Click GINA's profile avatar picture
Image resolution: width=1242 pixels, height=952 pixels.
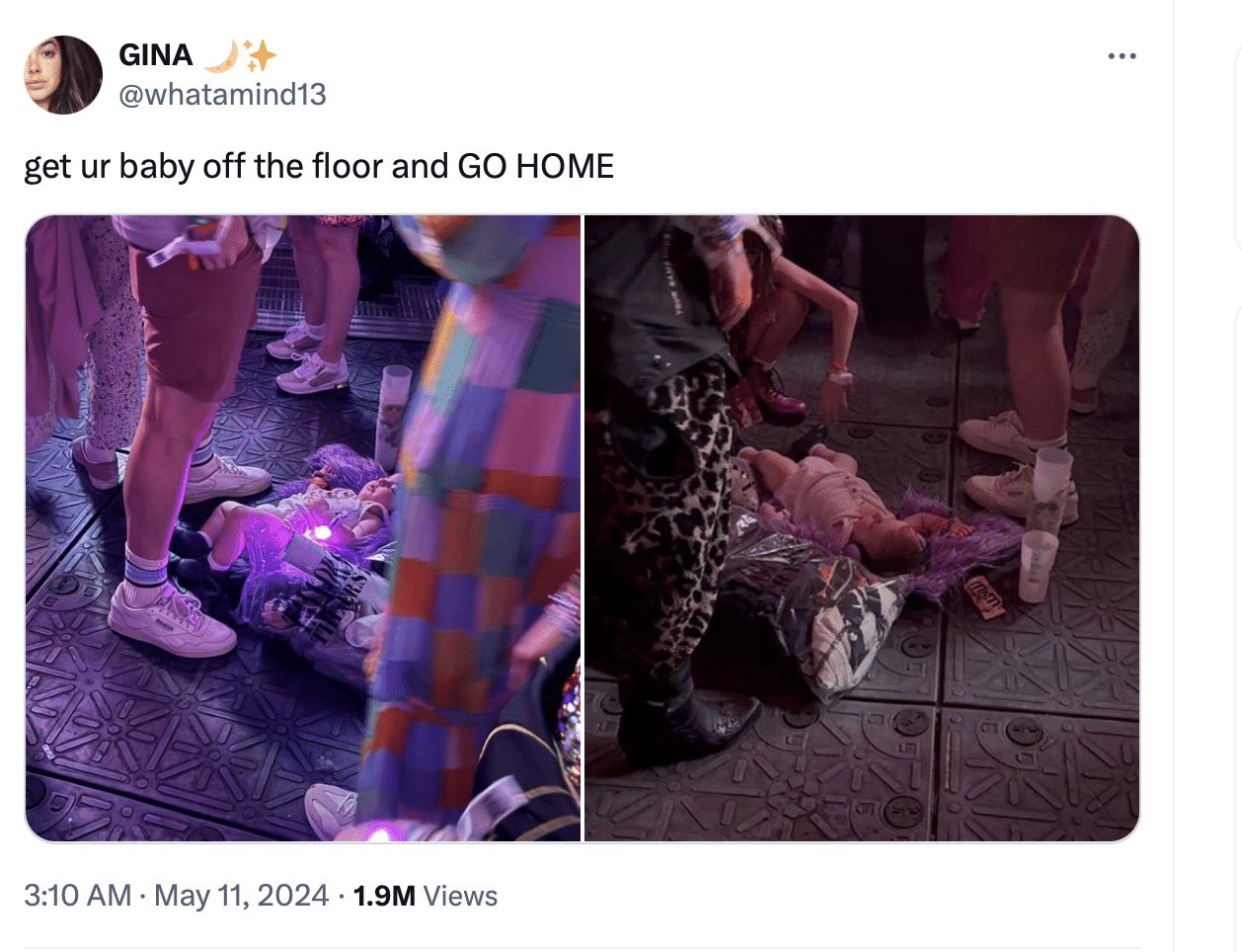click(63, 75)
